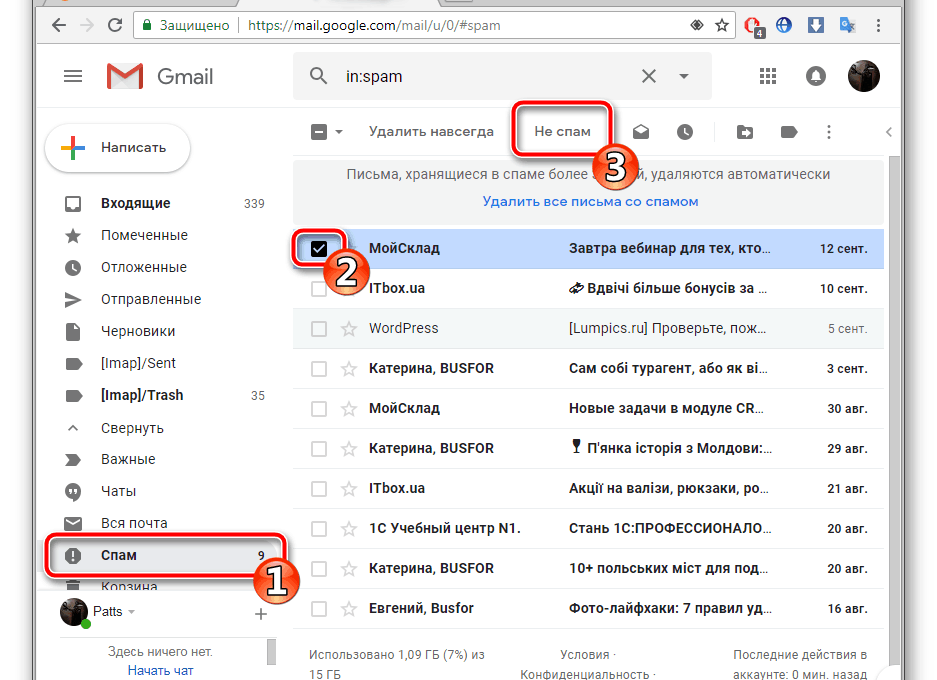
Task: Click the snooze clock icon in toolbar
Action: 684,131
